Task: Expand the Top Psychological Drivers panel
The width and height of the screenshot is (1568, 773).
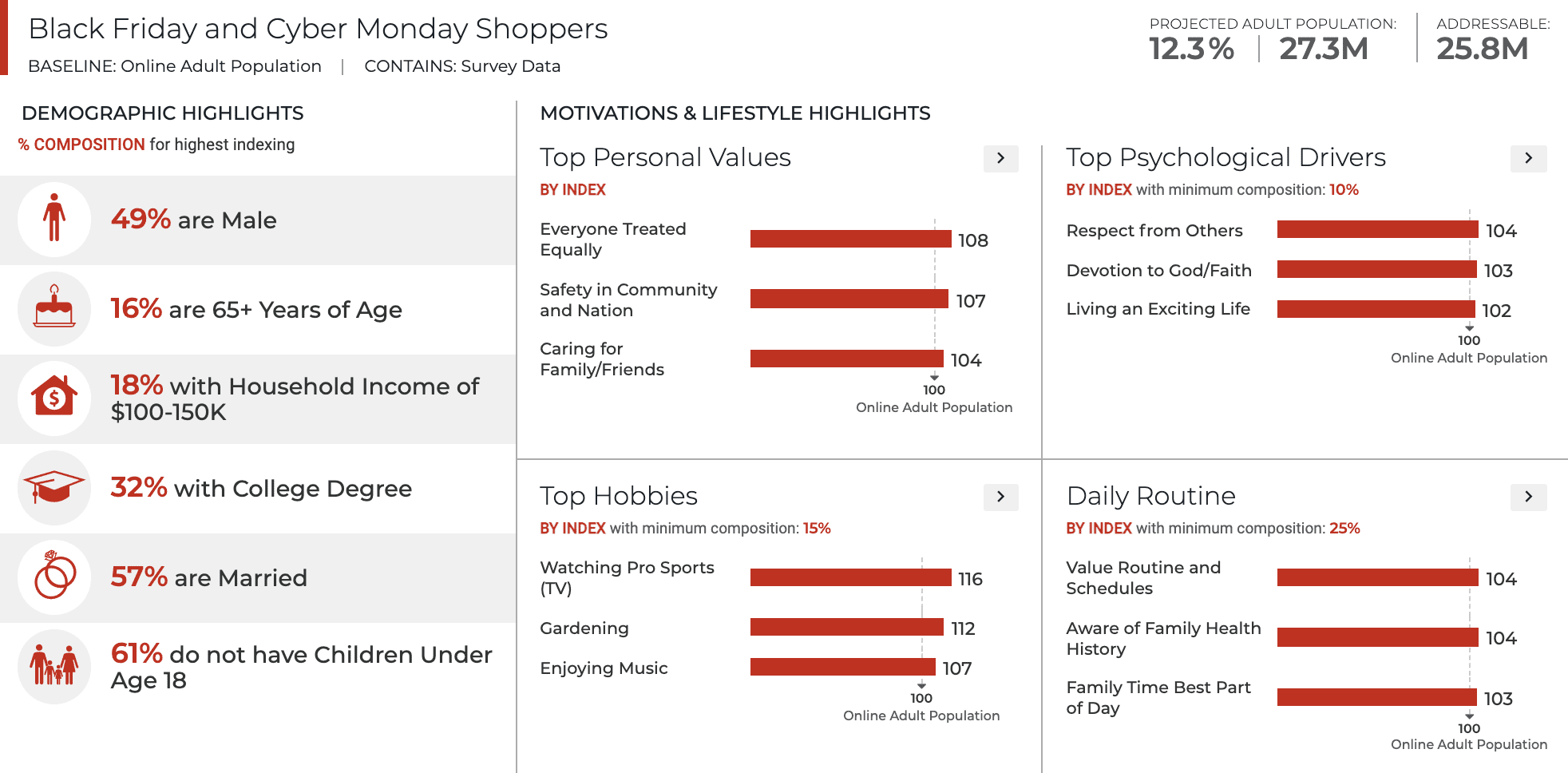Action: pyautogui.click(x=1528, y=158)
